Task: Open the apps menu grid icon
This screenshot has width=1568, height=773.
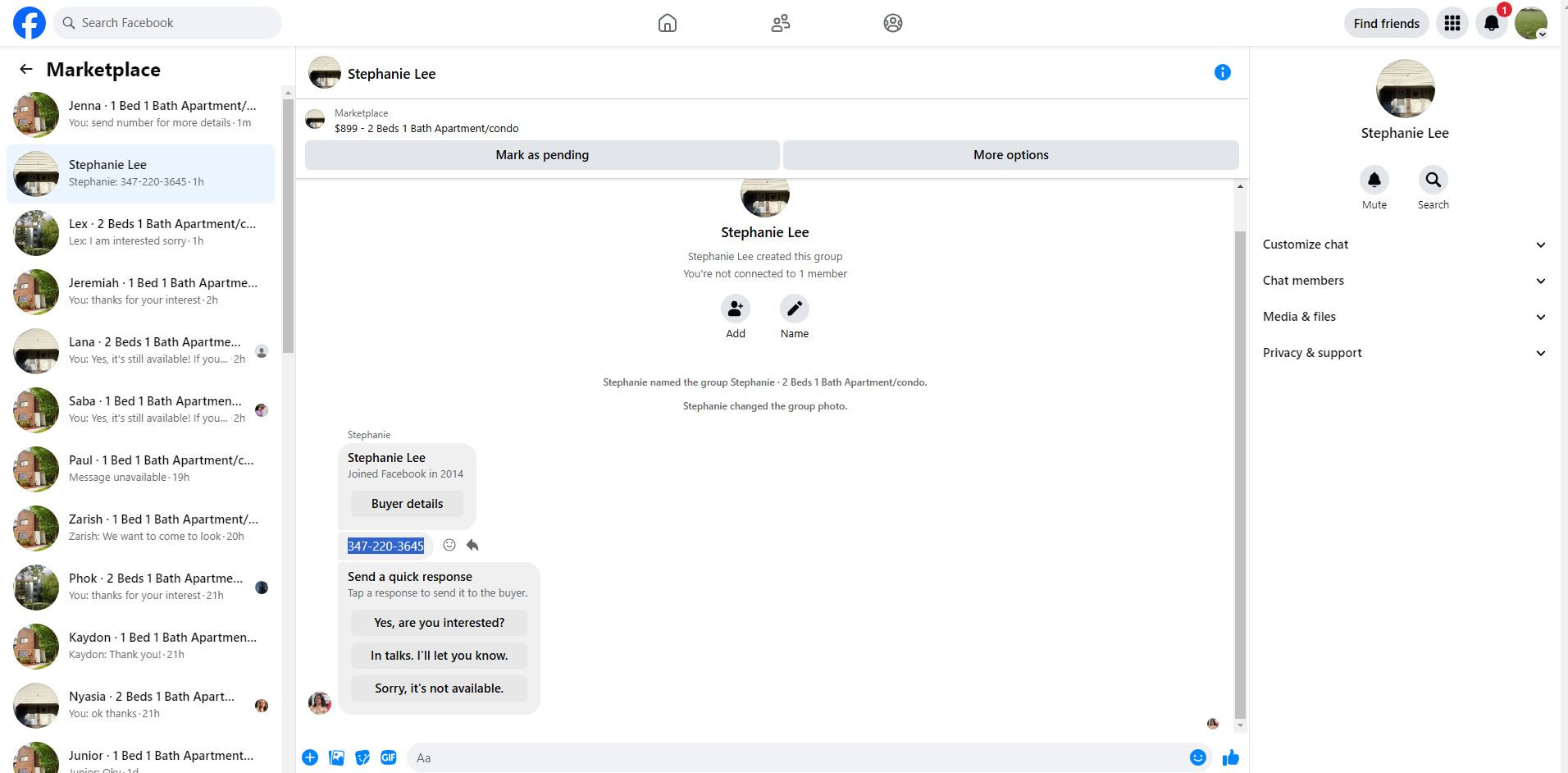Action: click(1452, 23)
